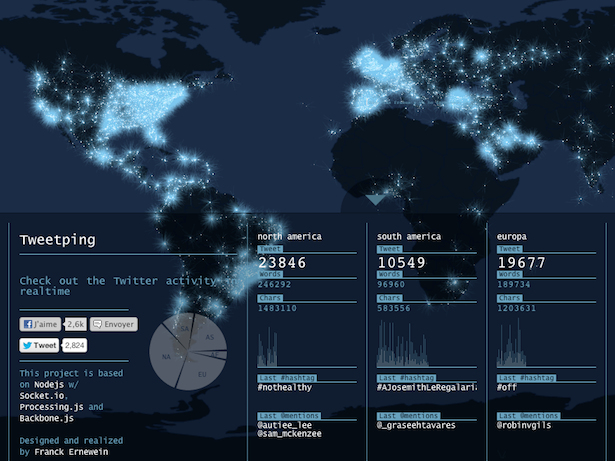Open the @autiee_lee mention

pos(285,425)
